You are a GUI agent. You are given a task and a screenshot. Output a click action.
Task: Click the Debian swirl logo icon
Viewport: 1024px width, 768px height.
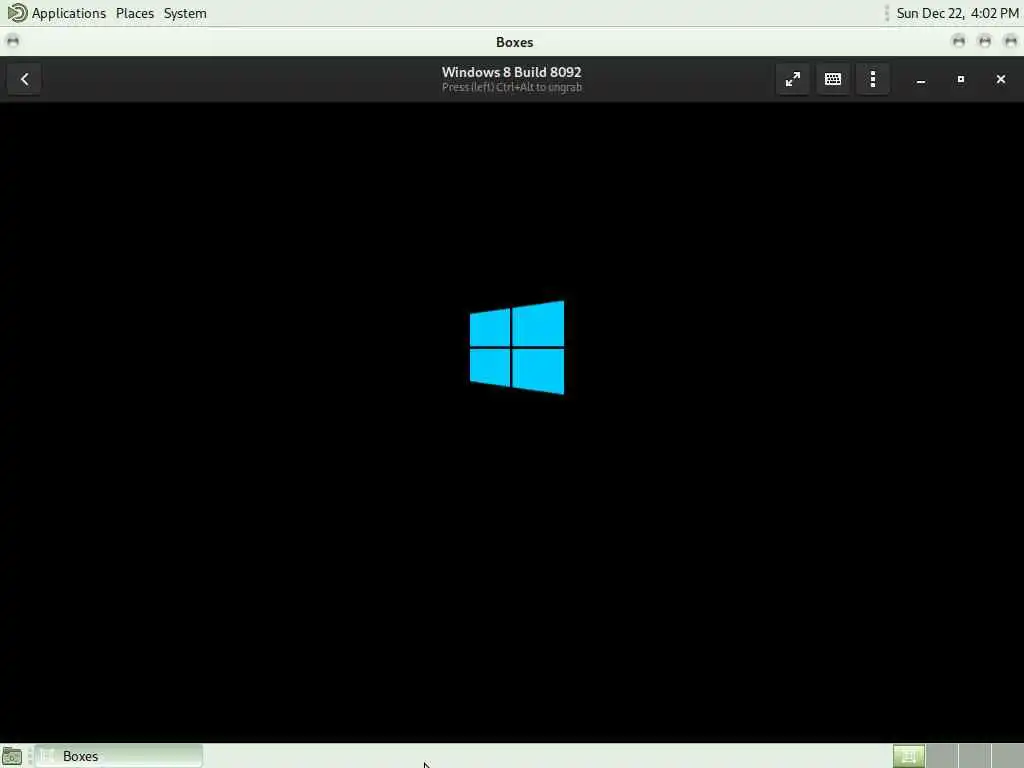[17, 13]
